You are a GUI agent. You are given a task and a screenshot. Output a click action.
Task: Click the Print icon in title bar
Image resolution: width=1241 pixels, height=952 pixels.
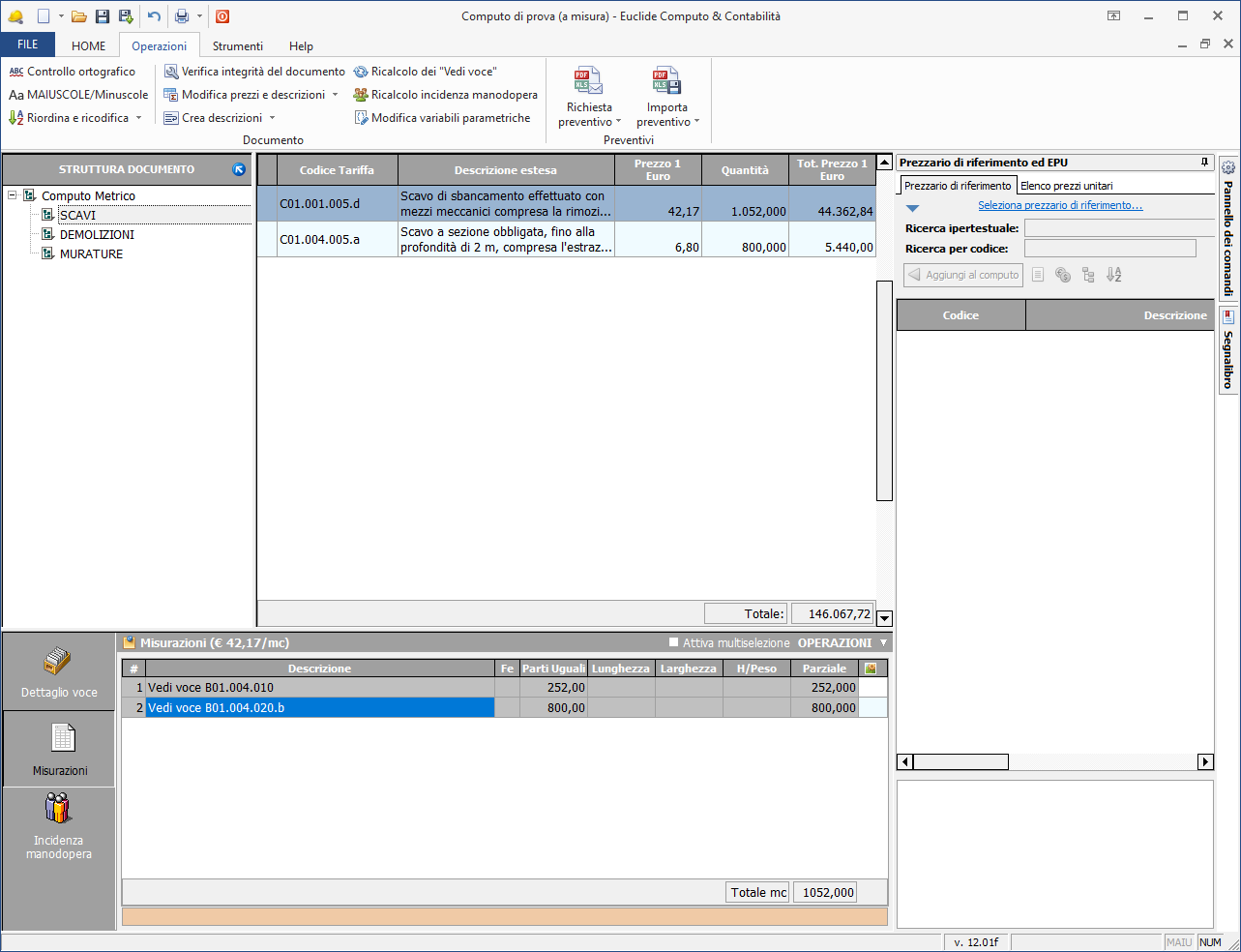[181, 16]
